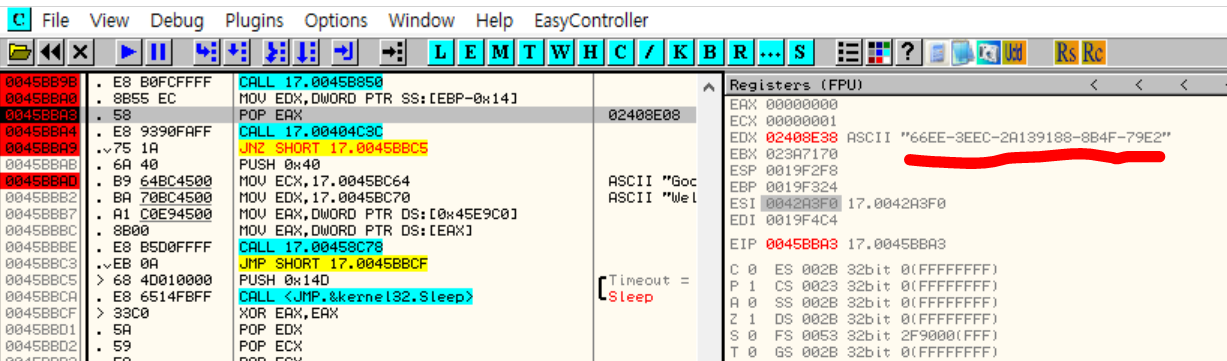Show Threads with the T button

point(531,51)
